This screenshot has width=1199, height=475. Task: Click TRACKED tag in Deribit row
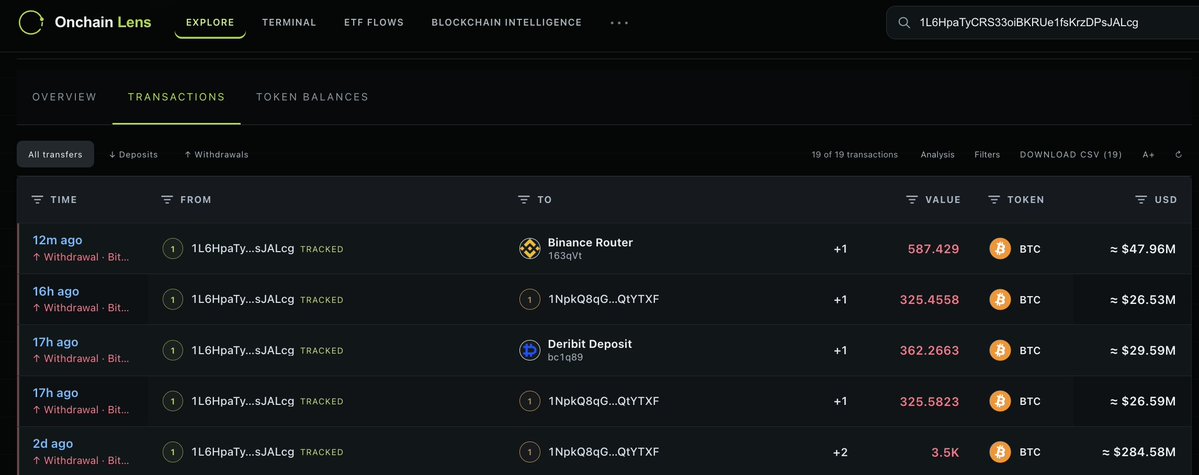(x=322, y=350)
